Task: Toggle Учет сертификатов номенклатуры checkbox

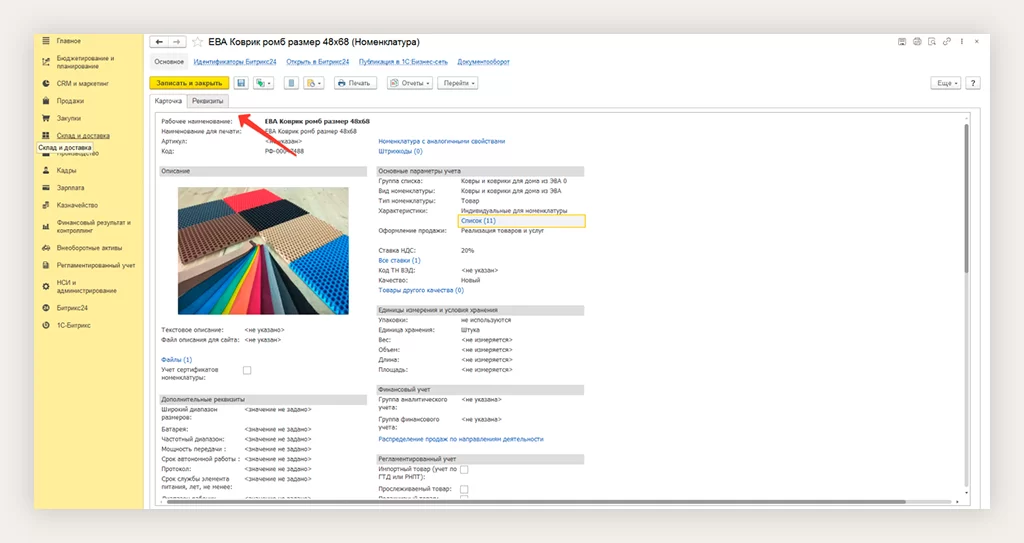Action: click(247, 371)
